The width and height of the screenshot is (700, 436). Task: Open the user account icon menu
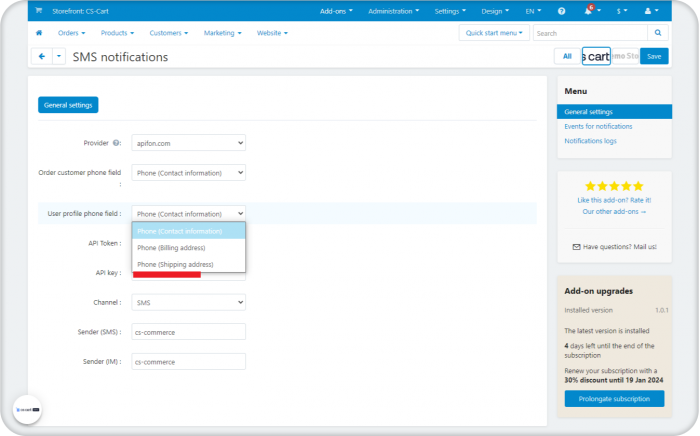(651, 11)
